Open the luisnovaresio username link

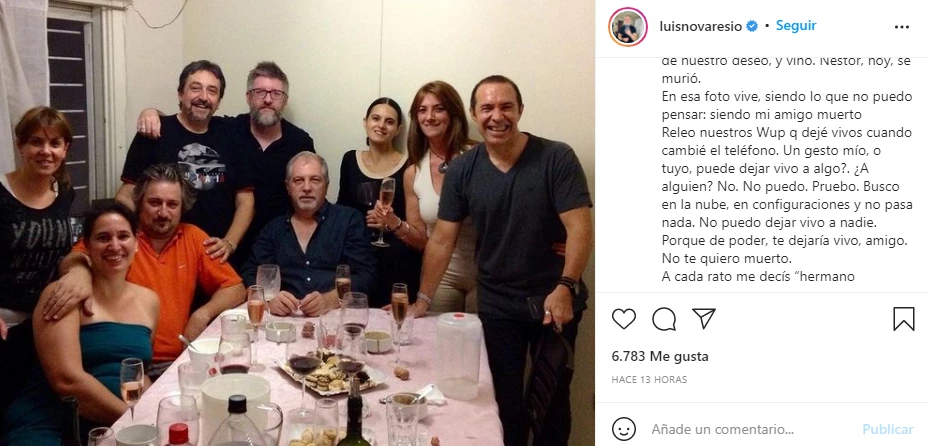700,26
